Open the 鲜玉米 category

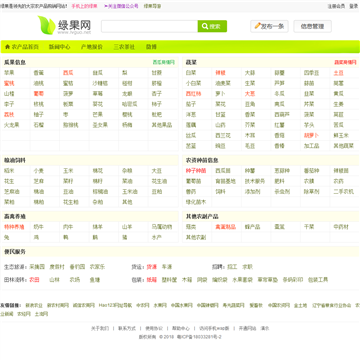(341, 136)
